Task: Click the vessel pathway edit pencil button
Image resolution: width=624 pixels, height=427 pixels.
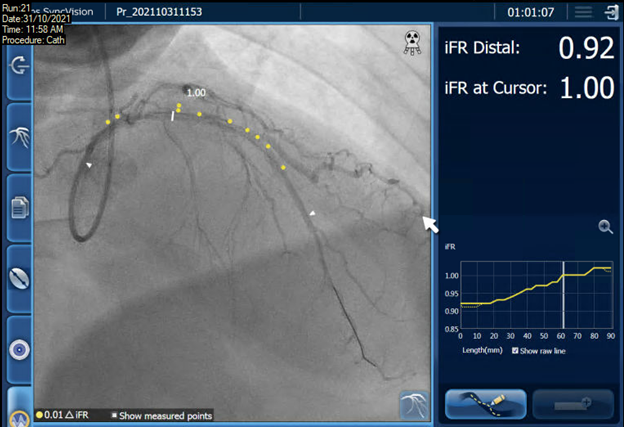Action: (486, 404)
